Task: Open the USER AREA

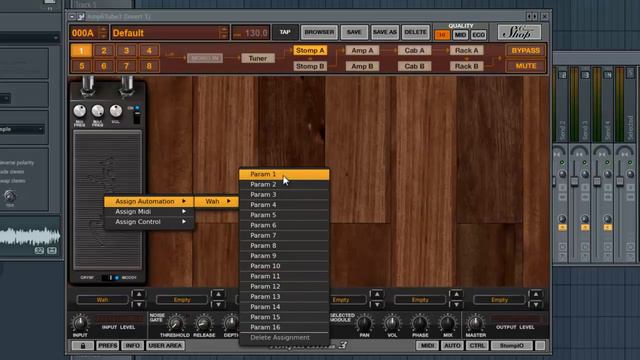Action: click(165, 346)
